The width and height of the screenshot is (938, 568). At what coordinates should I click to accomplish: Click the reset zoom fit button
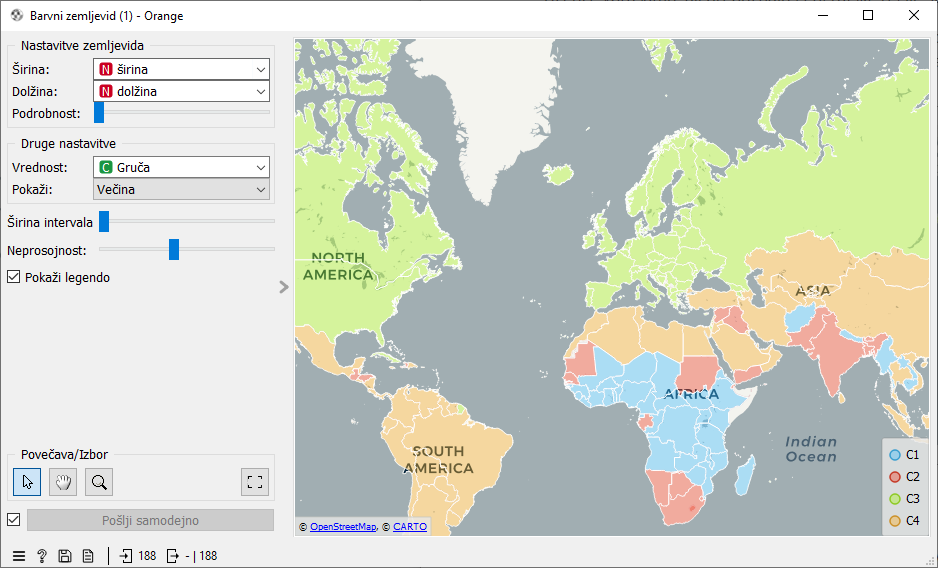[x=255, y=482]
